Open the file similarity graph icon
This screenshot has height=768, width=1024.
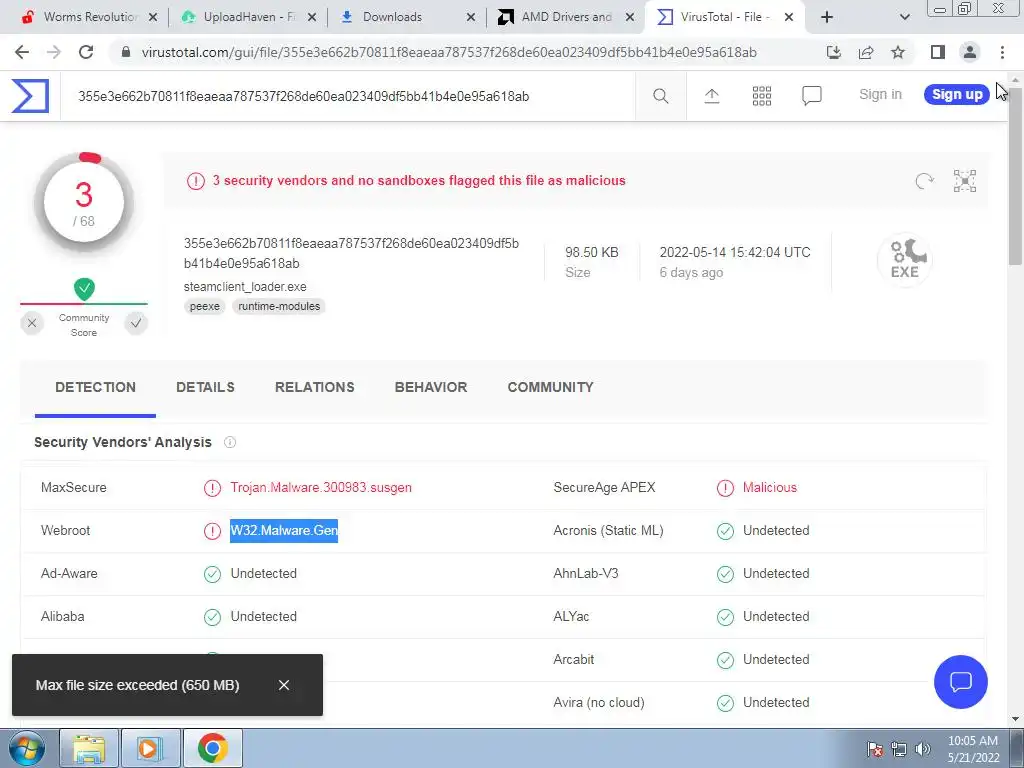tap(965, 181)
